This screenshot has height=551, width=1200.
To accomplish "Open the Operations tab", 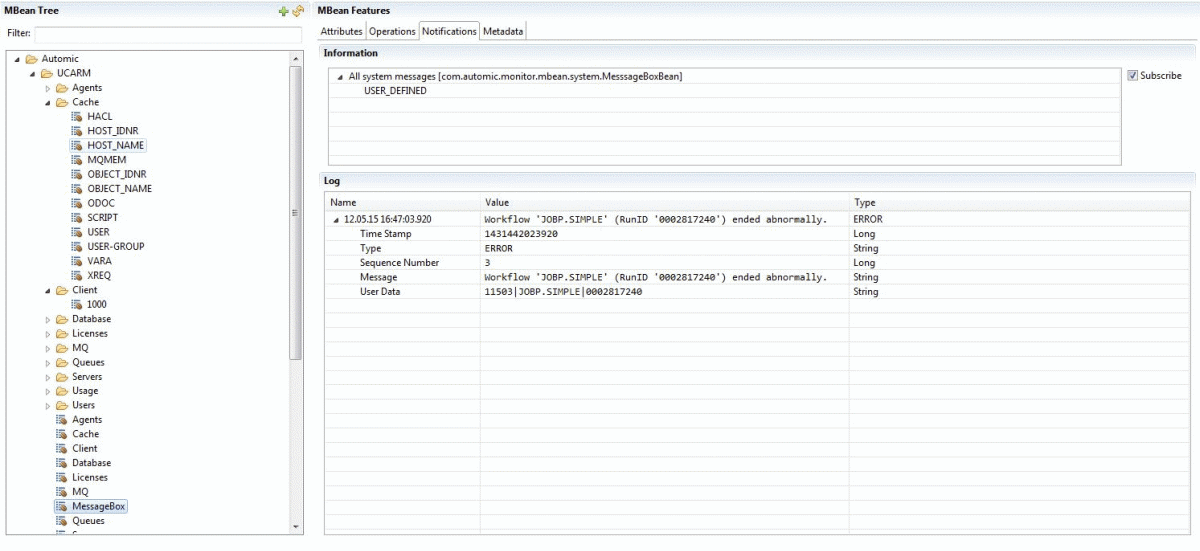I will point(392,32).
